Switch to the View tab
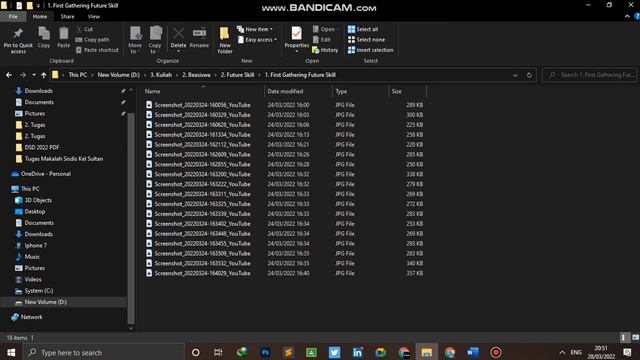The image size is (640, 360). (x=93, y=16)
